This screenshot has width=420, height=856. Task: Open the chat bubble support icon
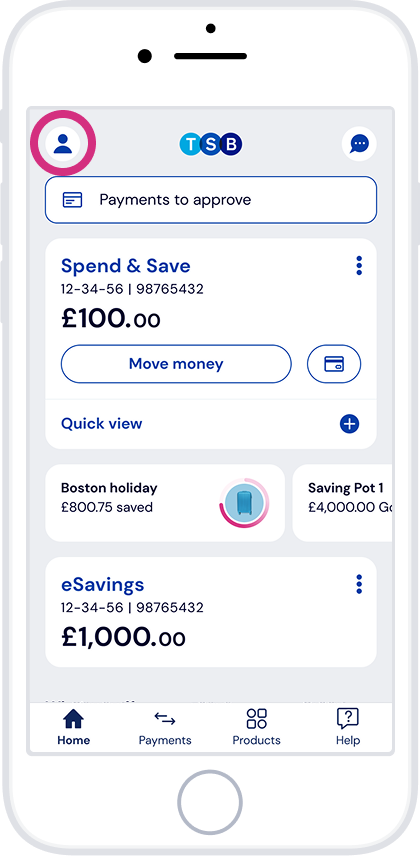pyautogui.click(x=359, y=144)
